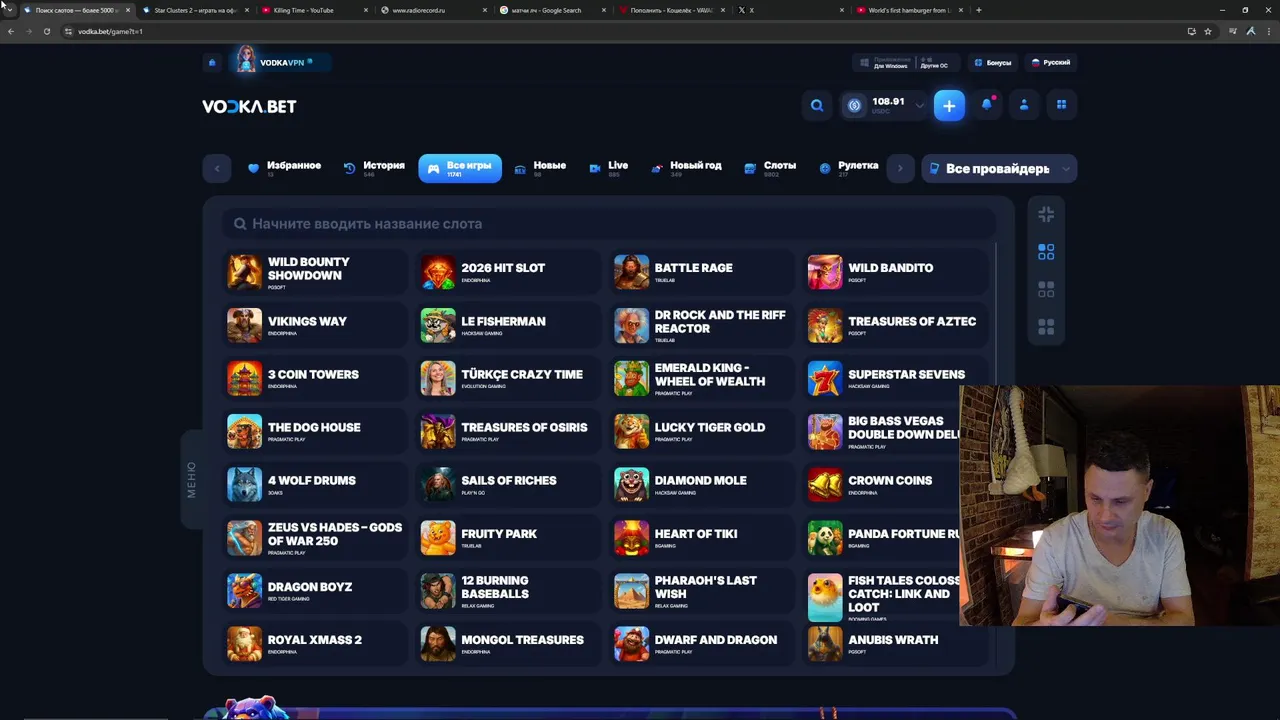1280x720 pixels.
Task: Open the Fruity Park game
Action: [x=507, y=538]
